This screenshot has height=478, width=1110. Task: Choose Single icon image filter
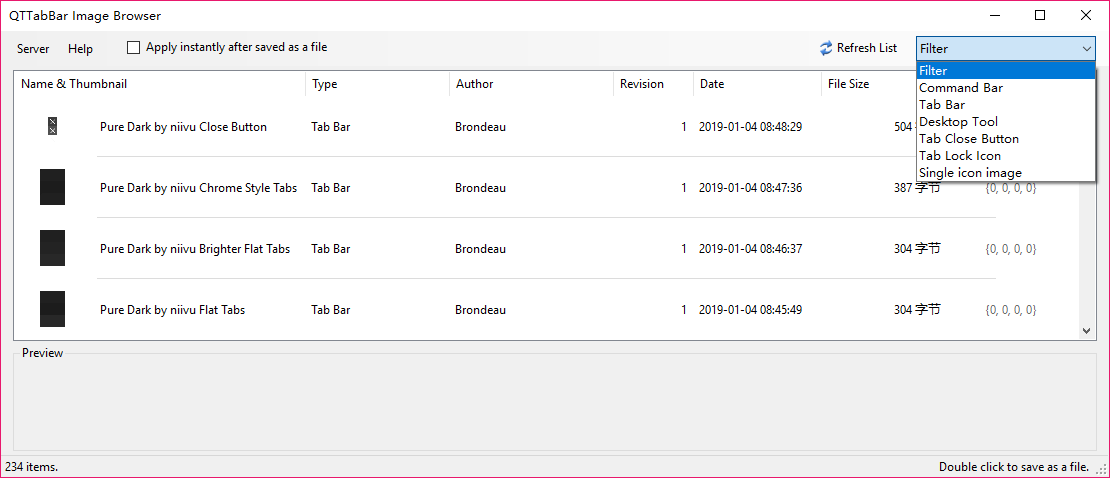[970, 173]
